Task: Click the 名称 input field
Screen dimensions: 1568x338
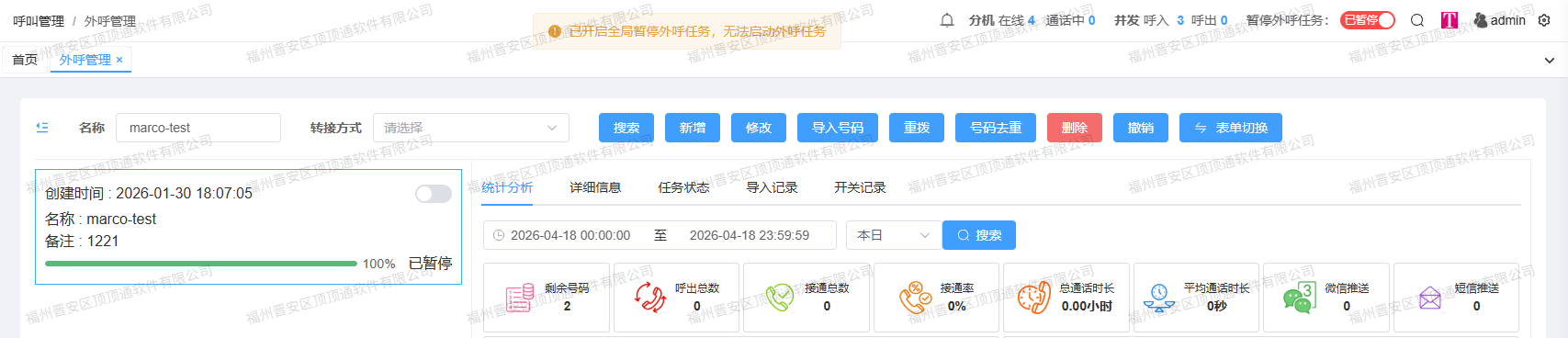Action: tap(198, 128)
